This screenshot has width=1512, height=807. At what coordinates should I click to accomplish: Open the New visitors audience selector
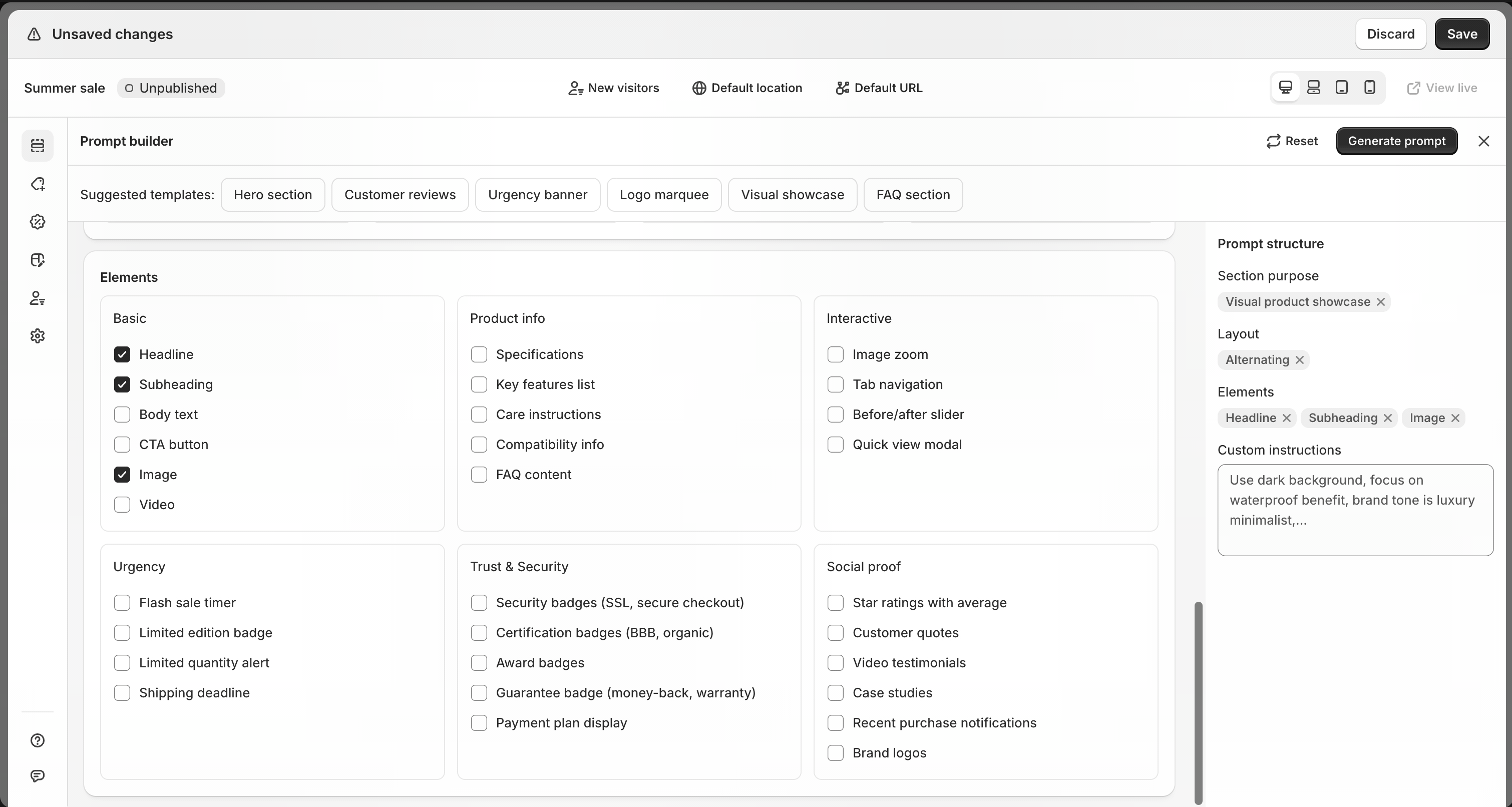[613, 88]
